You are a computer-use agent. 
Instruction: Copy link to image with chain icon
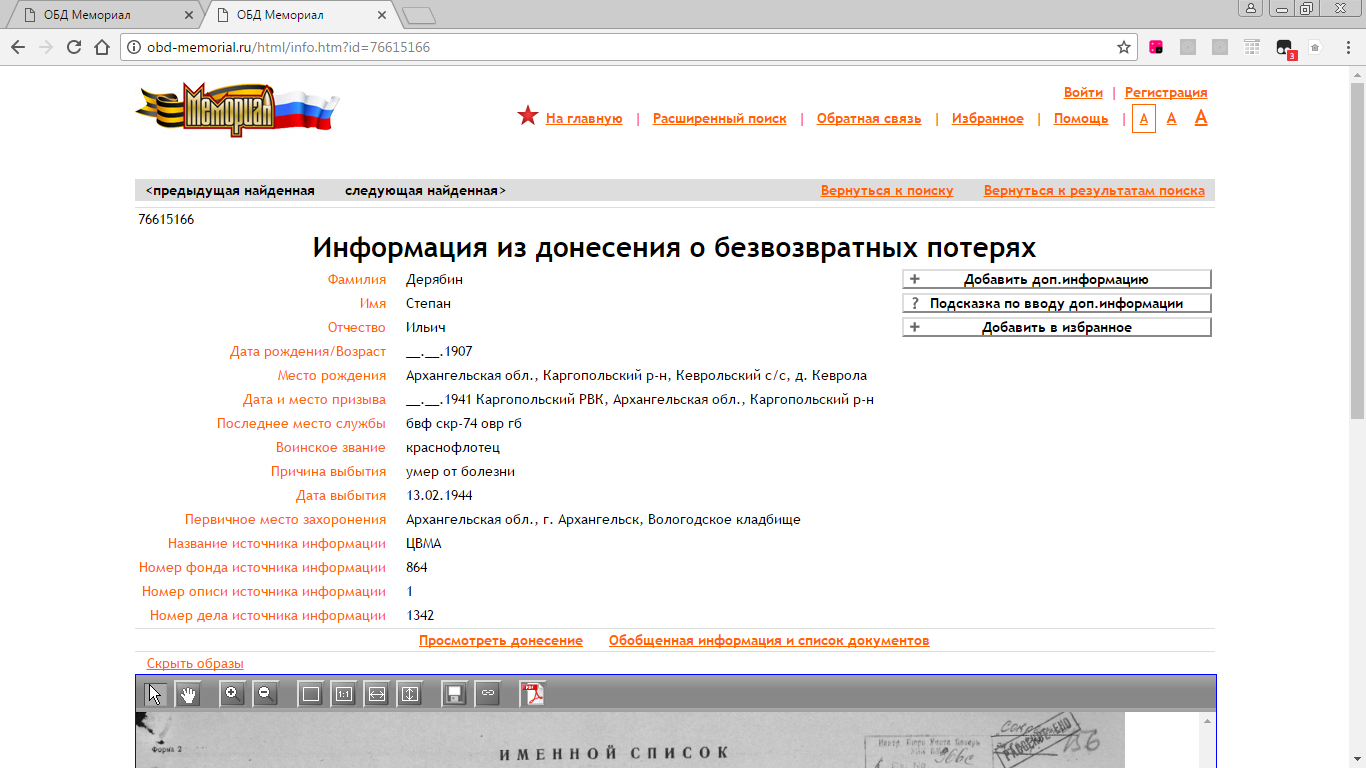point(487,694)
